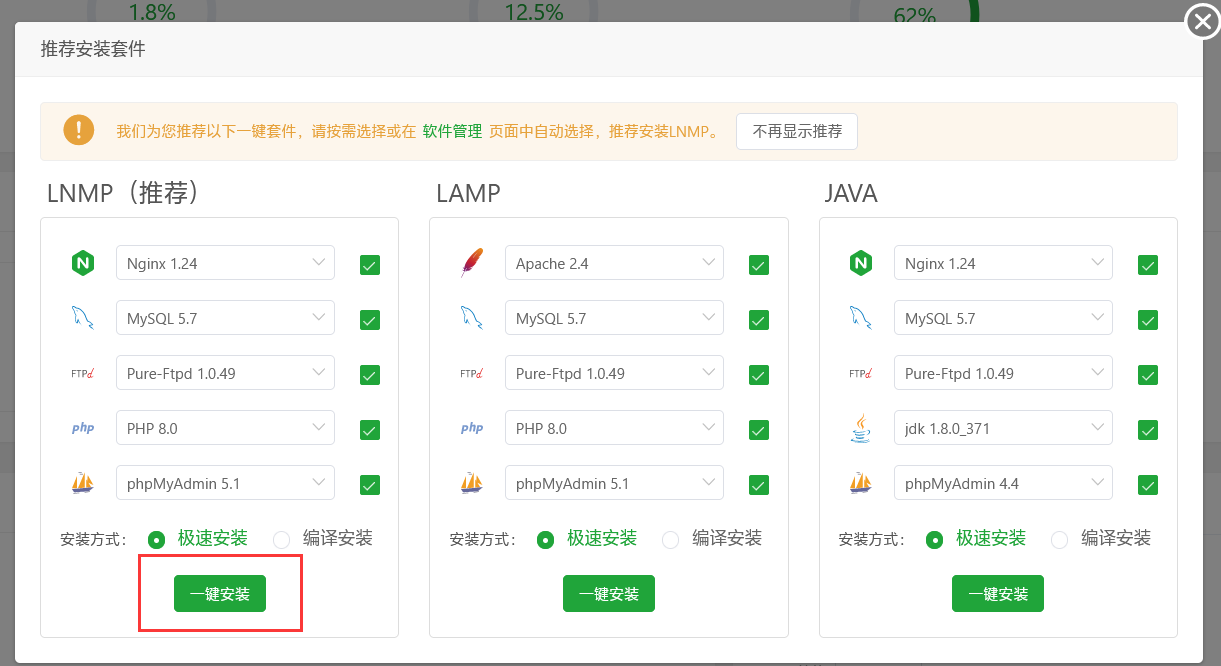
Task: Uncheck phpMyAdmin 5.1 in the LAMP panel
Action: [x=759, y=485]
